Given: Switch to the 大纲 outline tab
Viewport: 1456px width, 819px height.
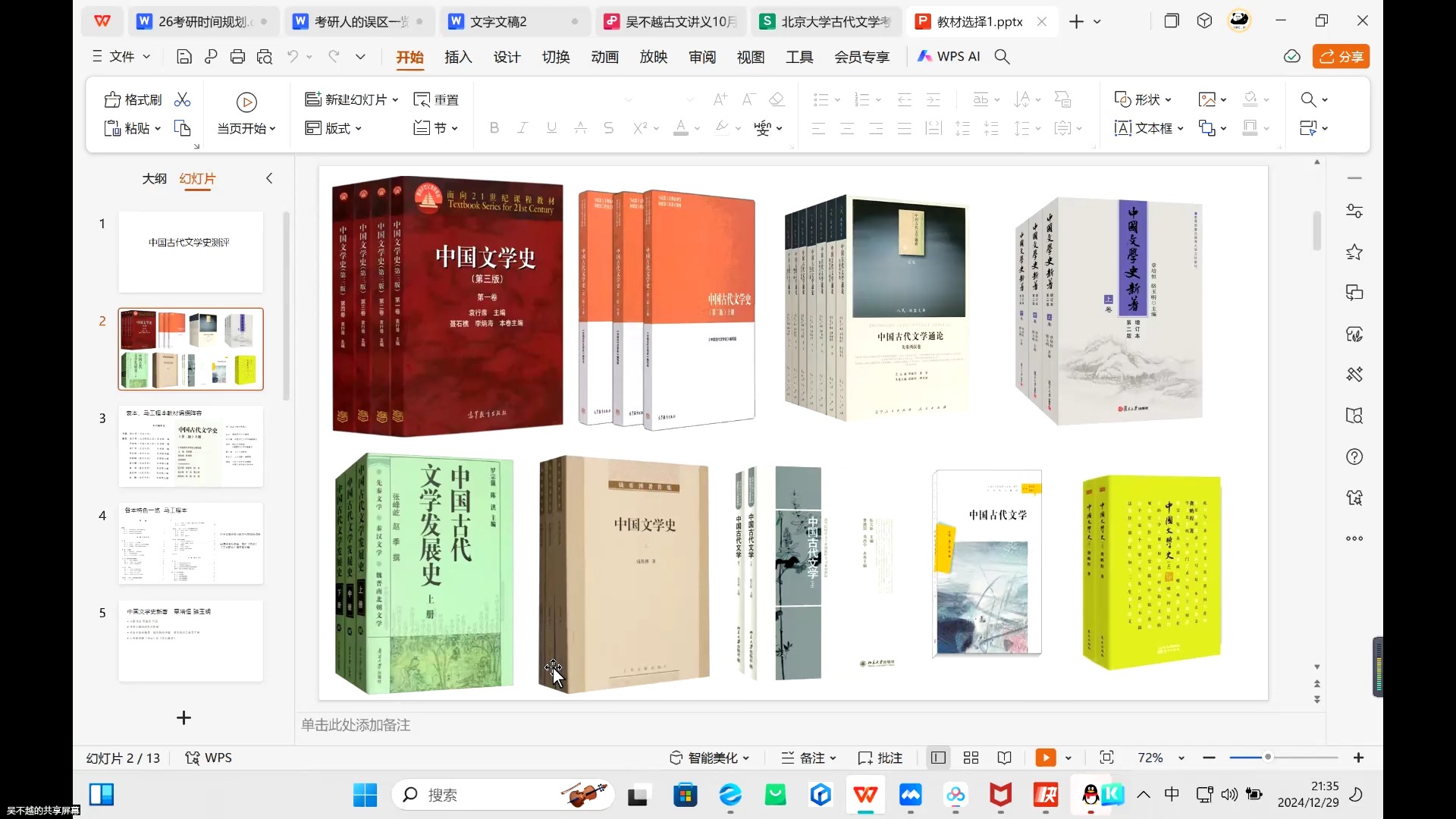Looking at the screenshot, I should click(154, 179).
